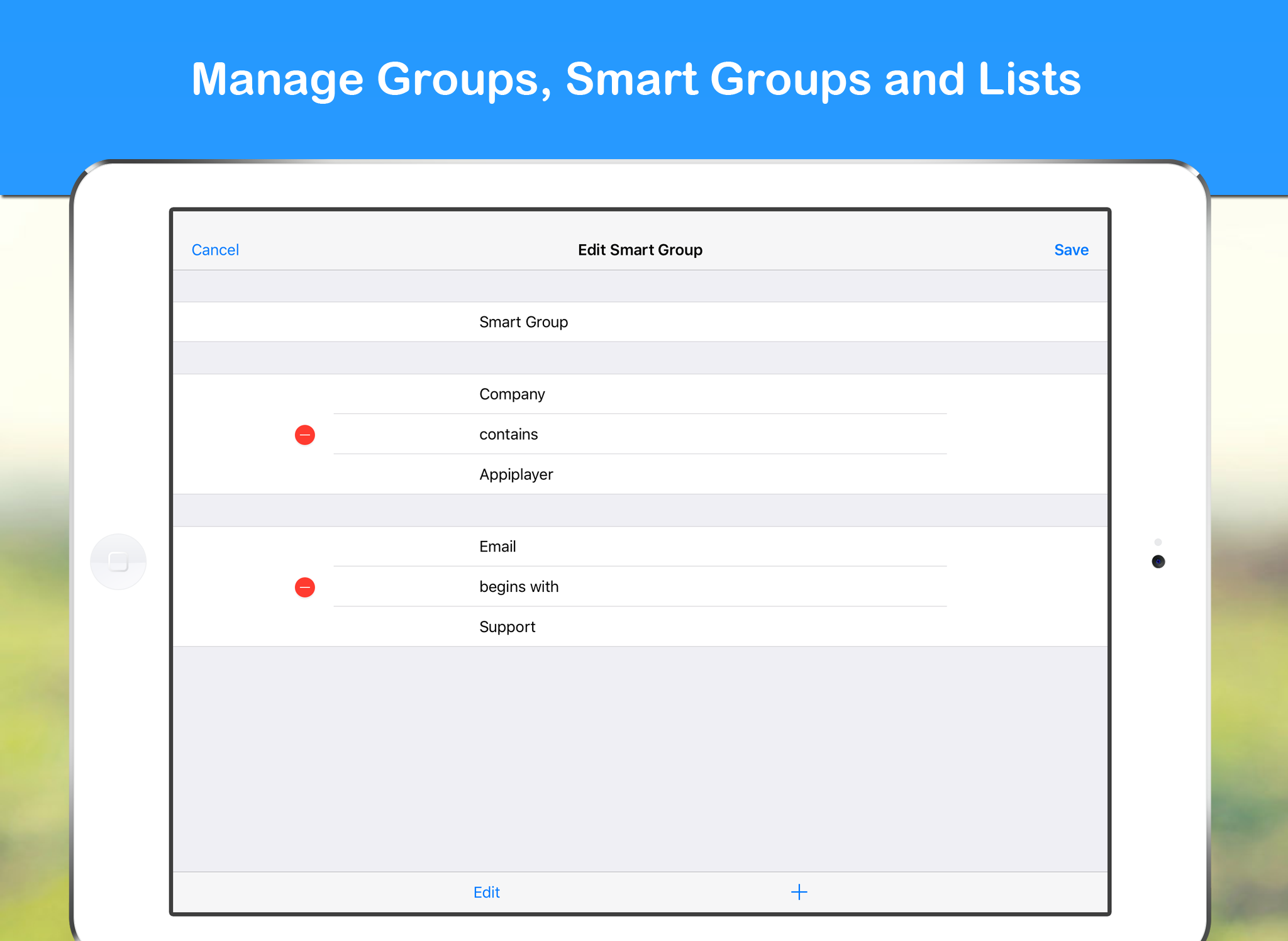Image resolution: width=1288 pixels, height=941 pixels.
Task: Open the 'begins with' condition selector
Action: pos(518,587)
